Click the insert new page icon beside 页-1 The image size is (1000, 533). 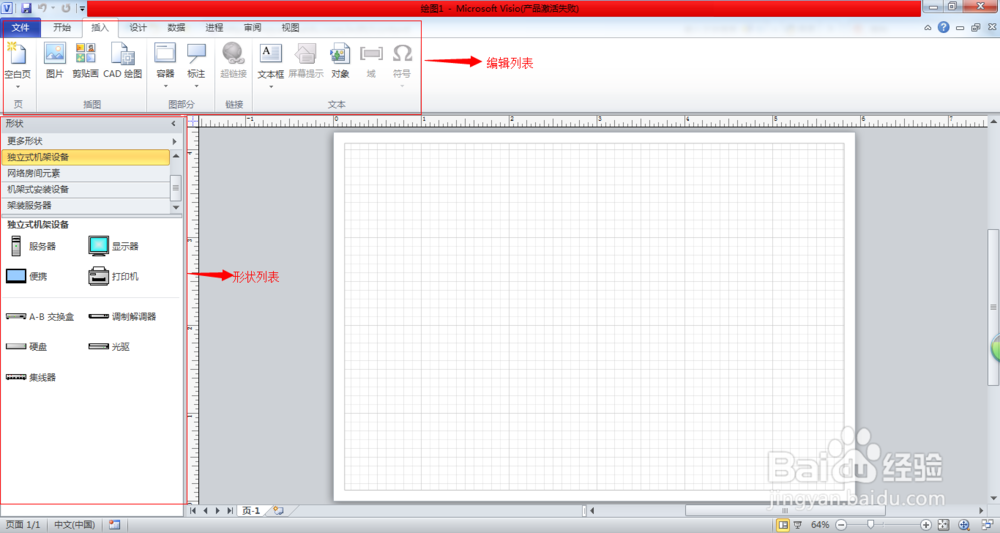(x=278, y=511)
